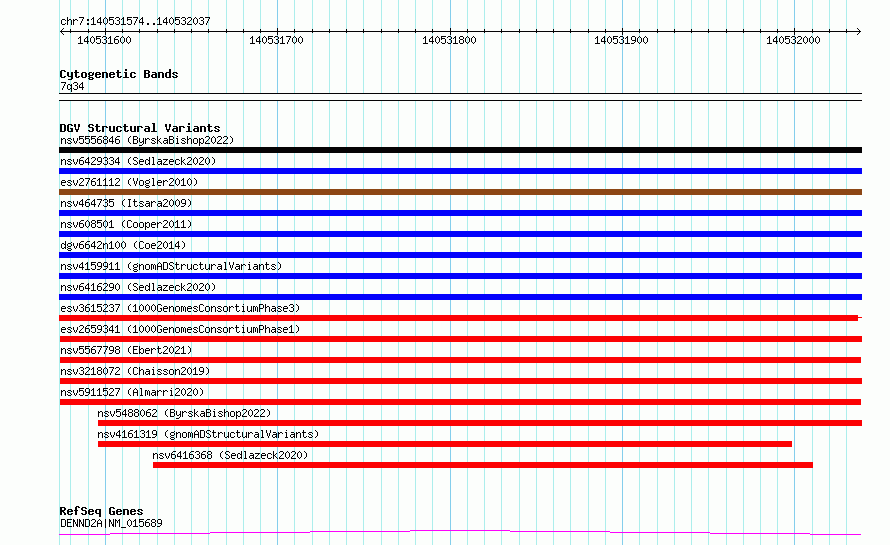The width and height of the screenshot is (890, 545).
Task: Open the esv2761112 (Vogler2010) label
Action: (x=129, y=182)
